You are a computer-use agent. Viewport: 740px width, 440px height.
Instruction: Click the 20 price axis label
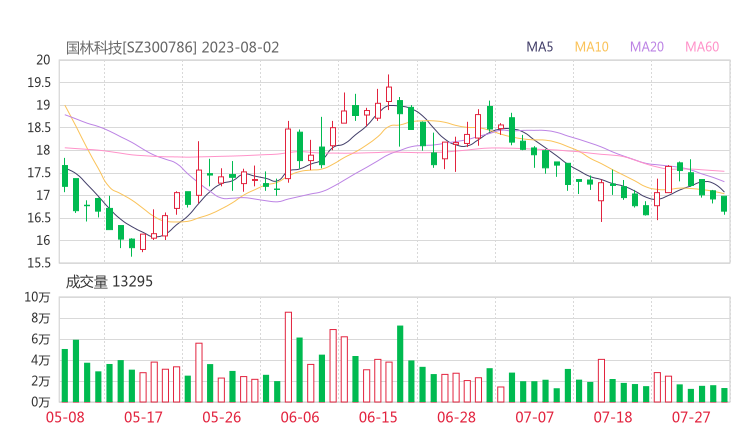(43, 60)
